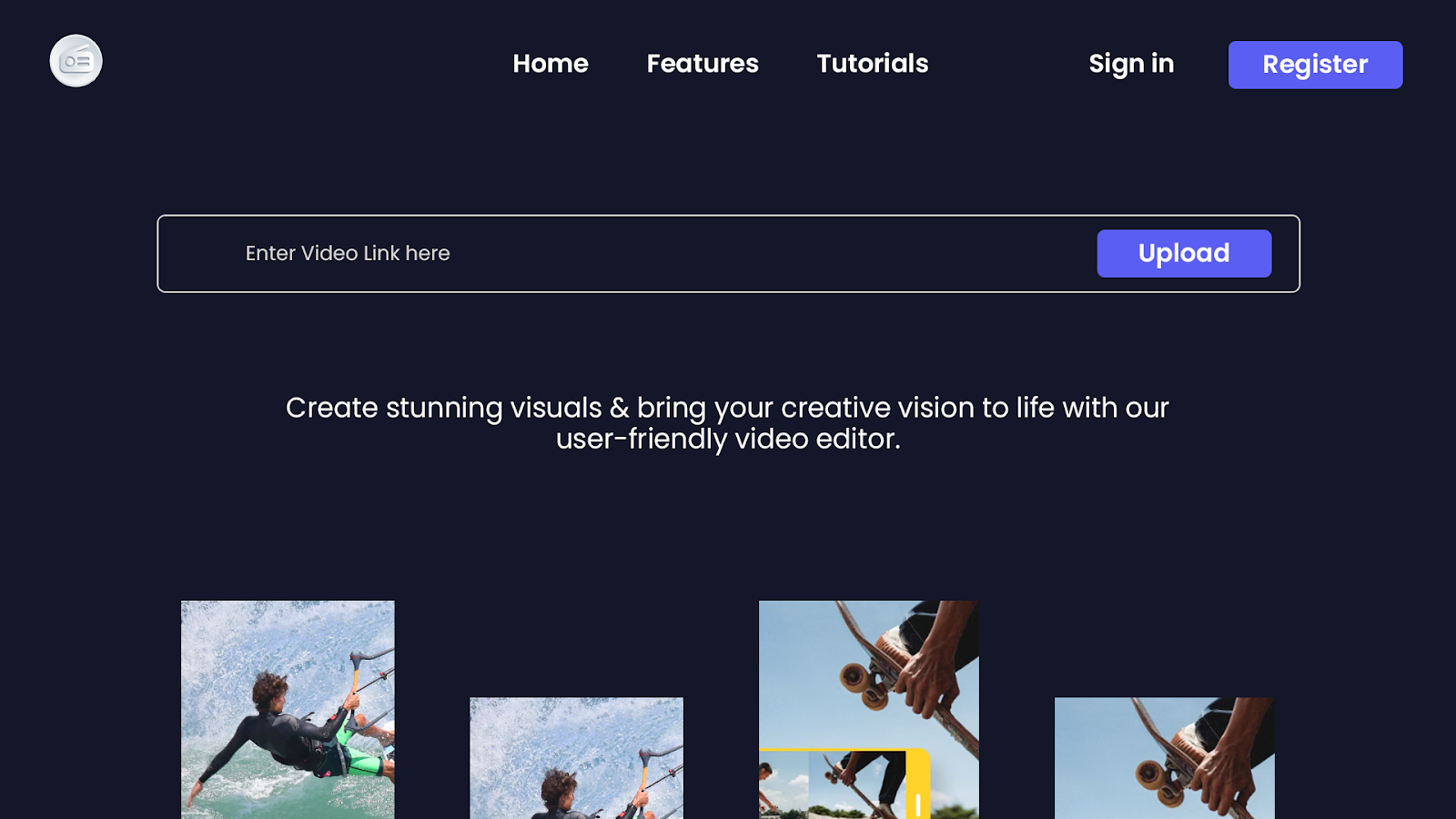The width and height of the screenshot is (1456, 819).
Task: Click the Sign in link
Action: (1131, 64)
